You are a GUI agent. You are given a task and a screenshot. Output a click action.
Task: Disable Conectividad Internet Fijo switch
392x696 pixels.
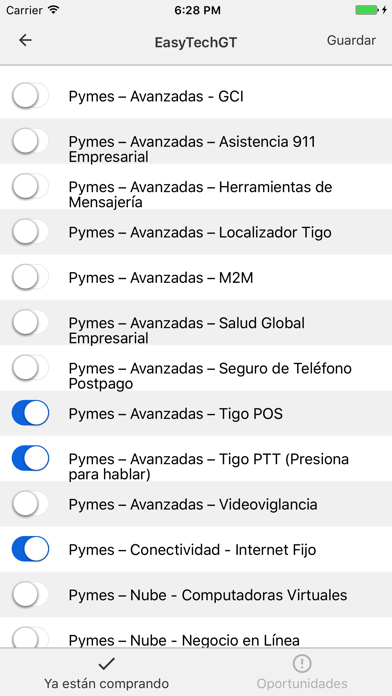pos(30,549)
